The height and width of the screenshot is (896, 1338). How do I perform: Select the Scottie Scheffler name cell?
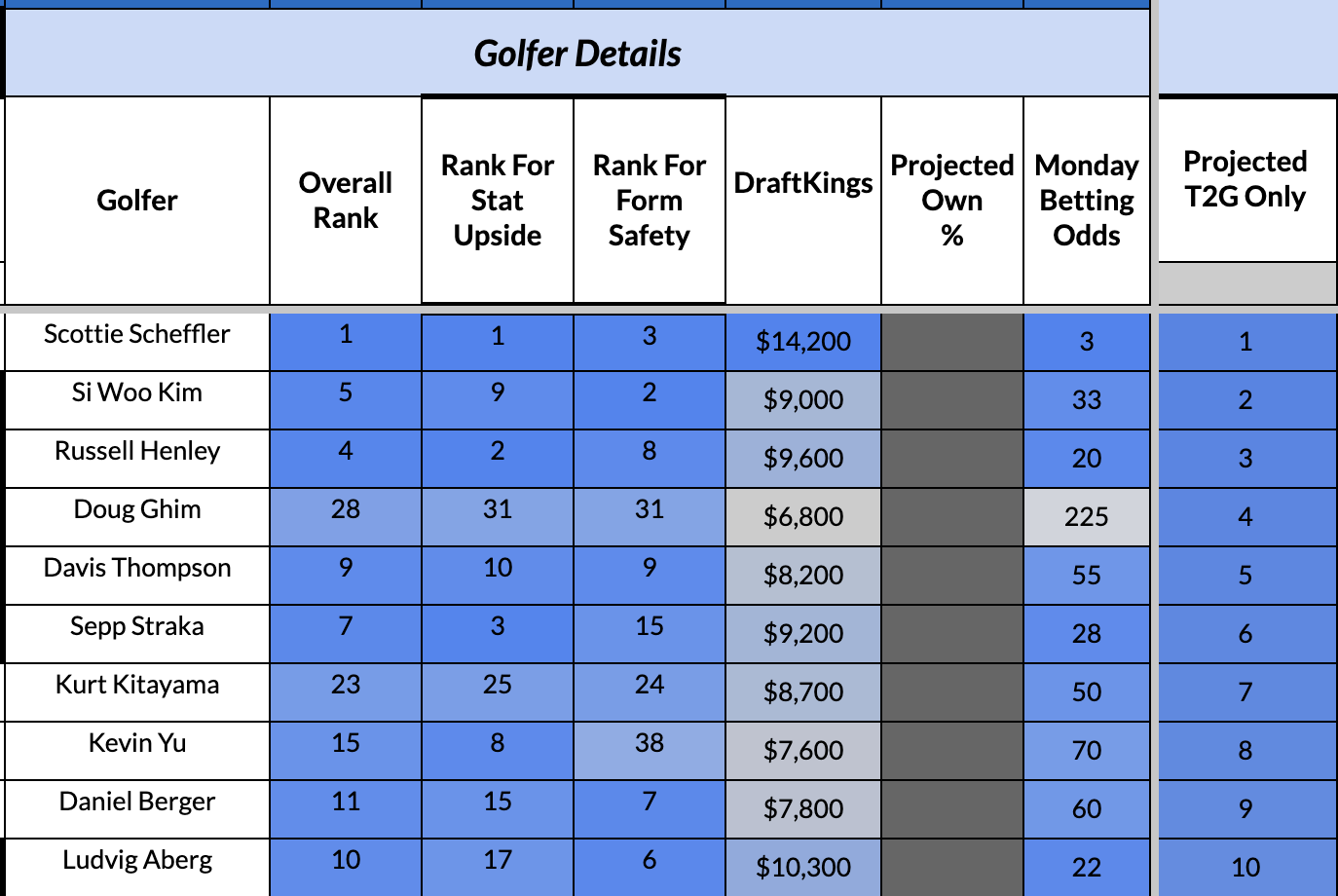(x=137, y=334)
